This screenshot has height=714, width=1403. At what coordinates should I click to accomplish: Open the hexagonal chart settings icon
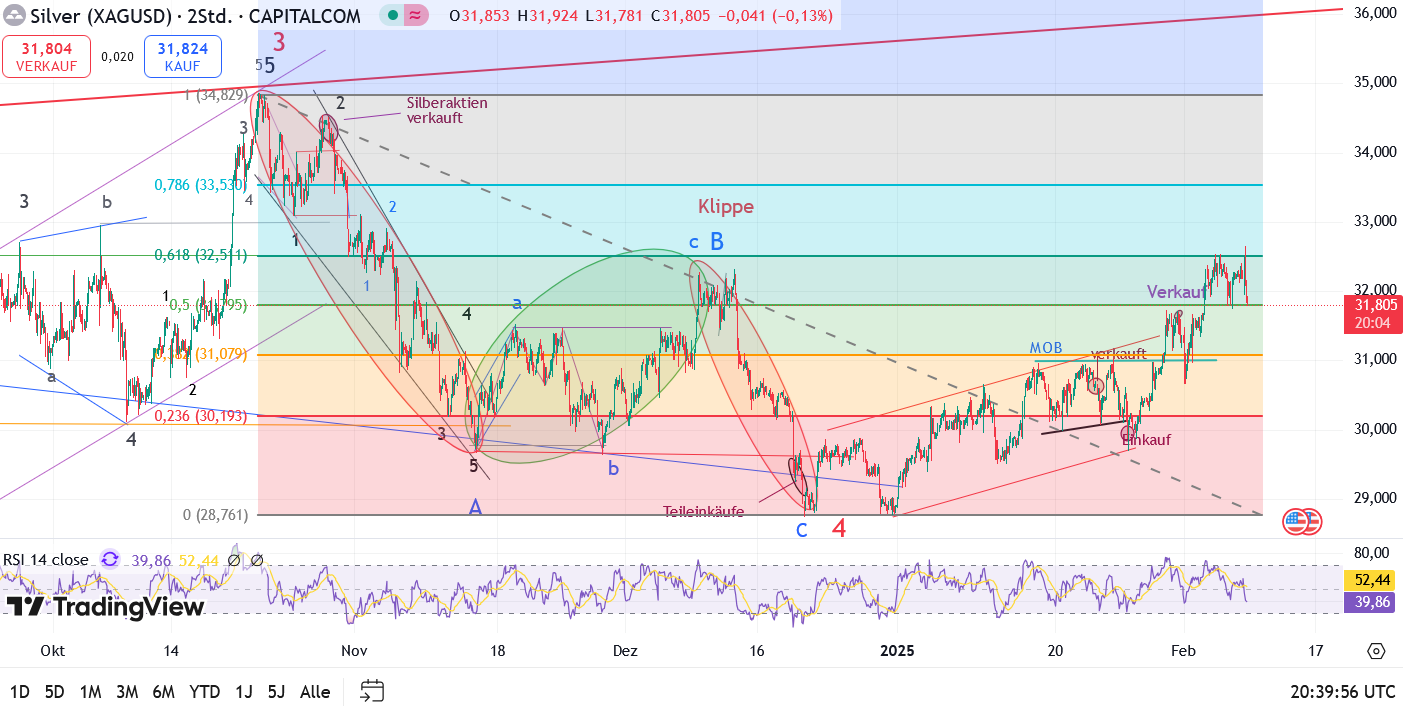coord(1376,651)
